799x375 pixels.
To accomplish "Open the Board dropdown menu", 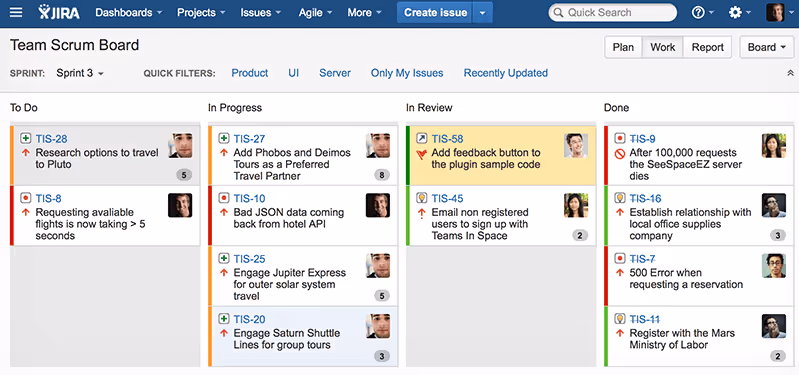I will click(766, 47).
